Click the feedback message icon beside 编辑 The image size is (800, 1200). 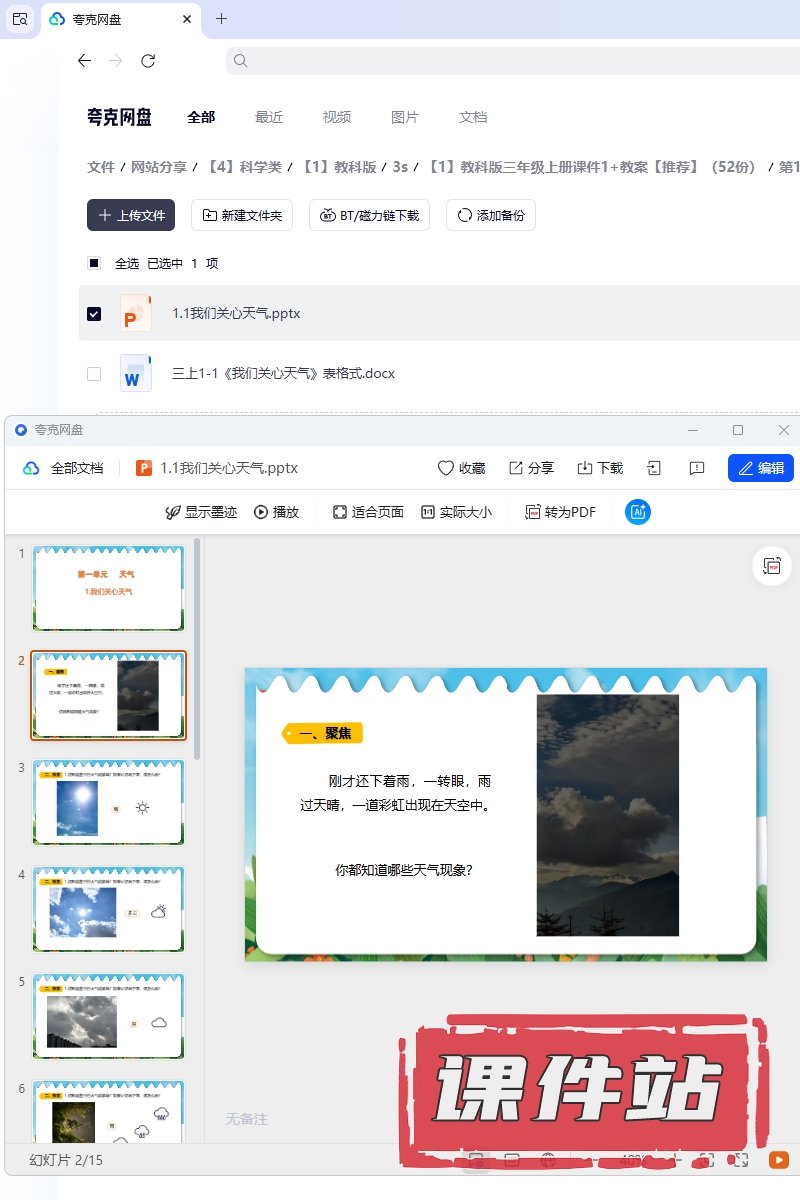click(x=697, y=468)
